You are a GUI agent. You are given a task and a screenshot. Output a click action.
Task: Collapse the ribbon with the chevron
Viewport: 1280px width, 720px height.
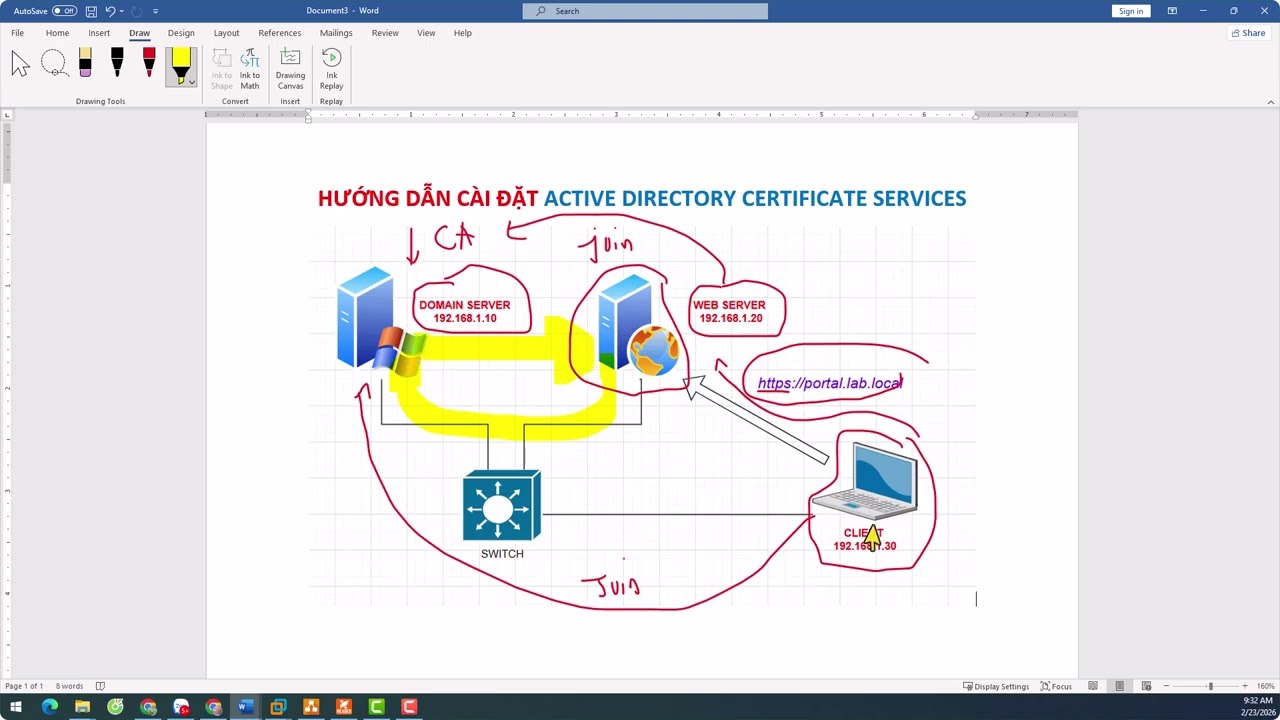[1271, 101]
